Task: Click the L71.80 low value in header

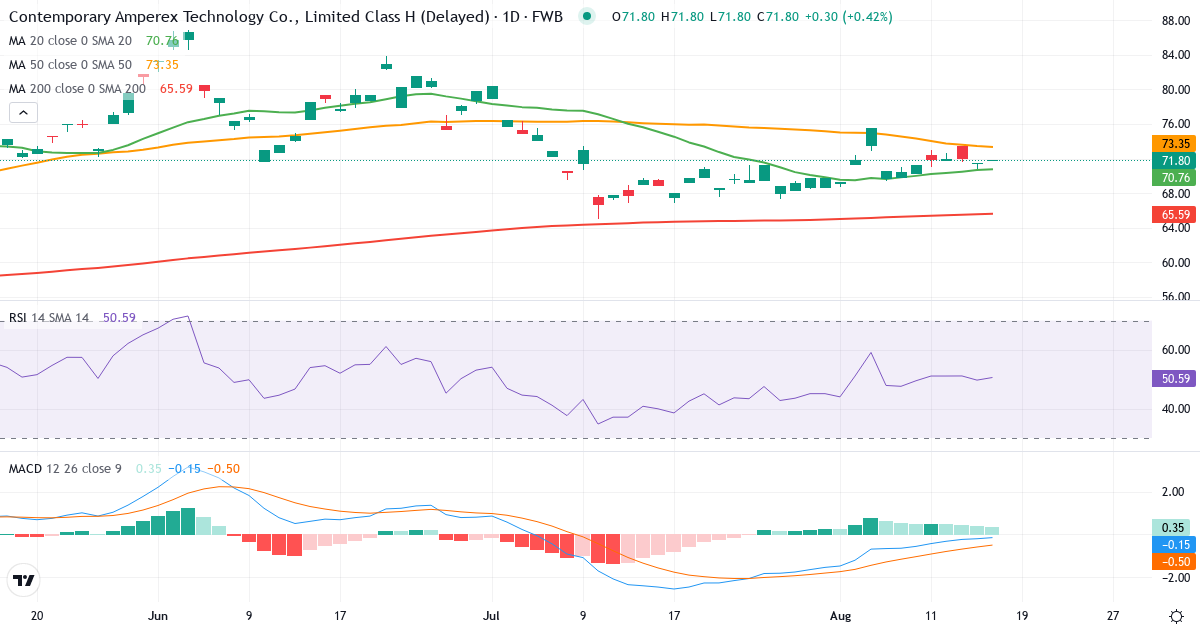Action: pos(728,17)
